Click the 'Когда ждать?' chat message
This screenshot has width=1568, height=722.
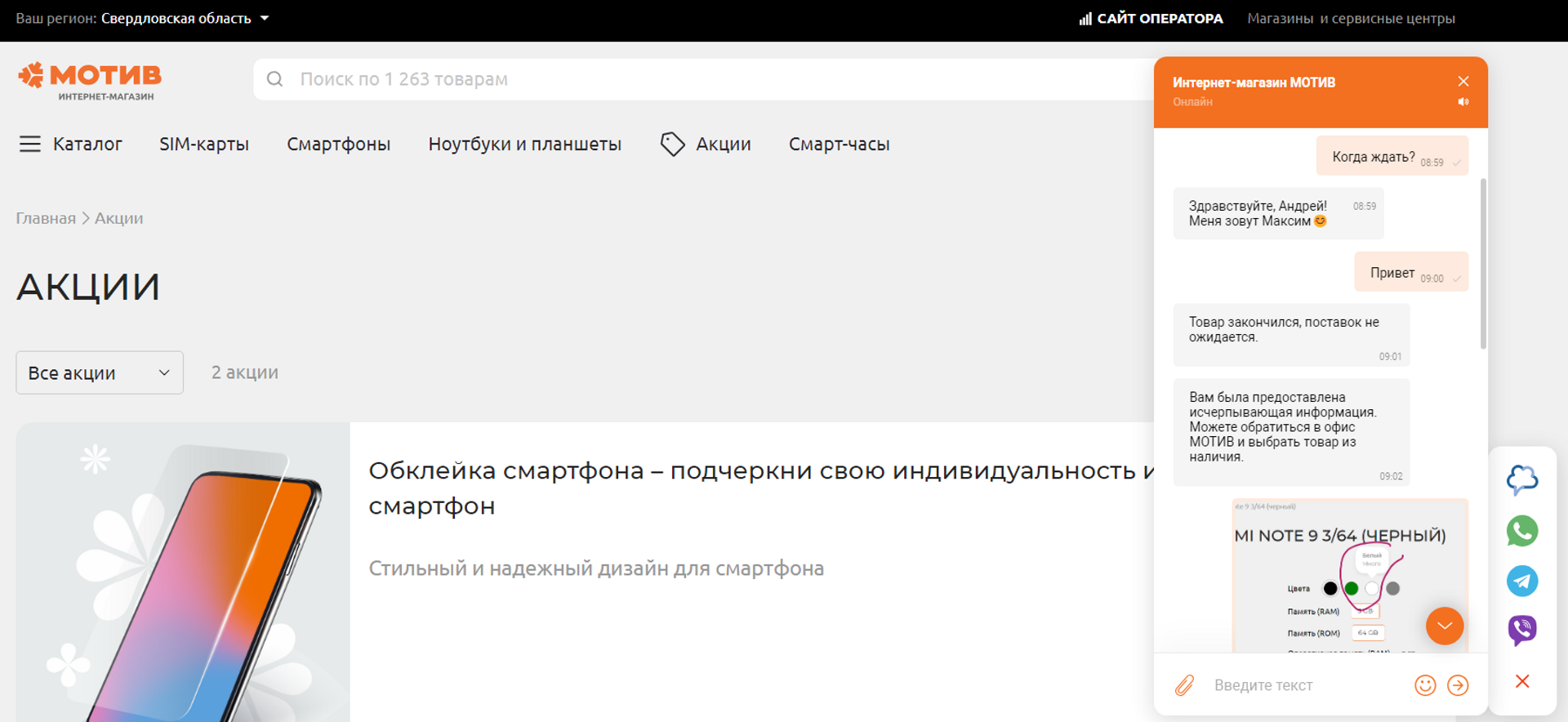point(1392,156)
